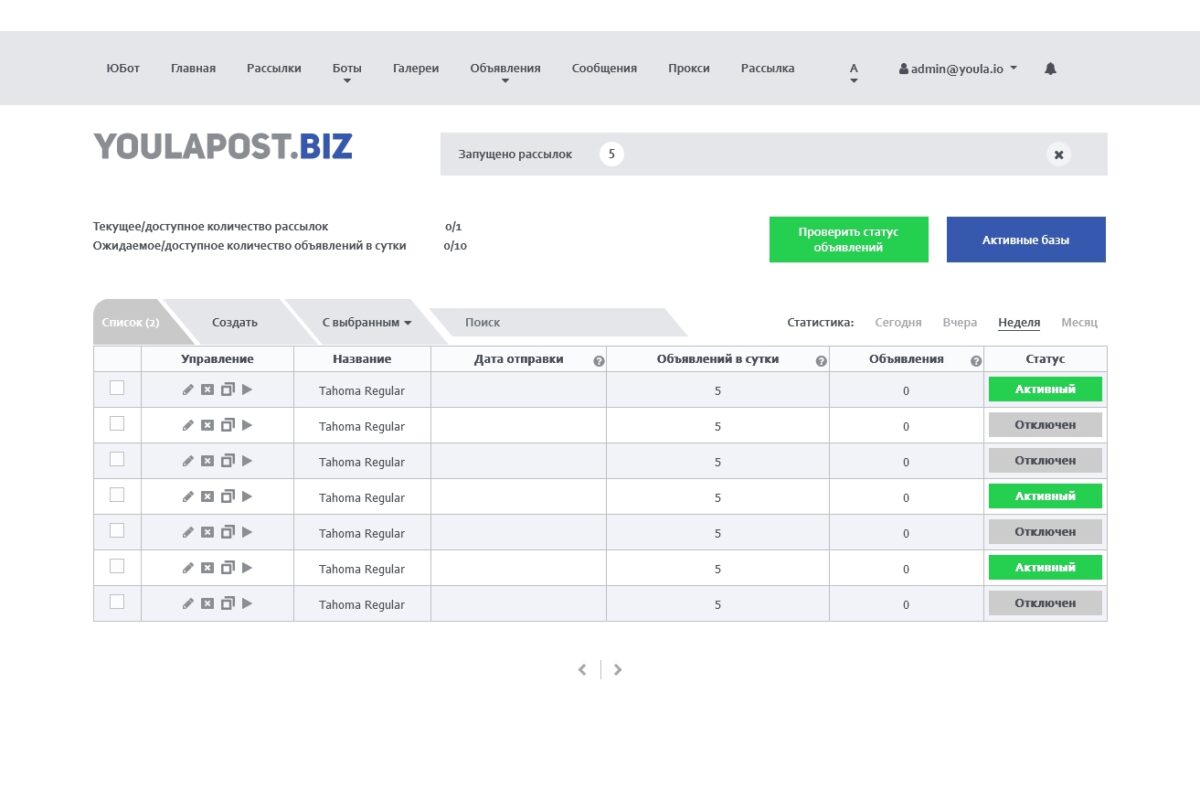Duplicate the first row with the copy icon
Viewport: 1200px width, 800px height.
pyautogui.click(x=227, y=390)
